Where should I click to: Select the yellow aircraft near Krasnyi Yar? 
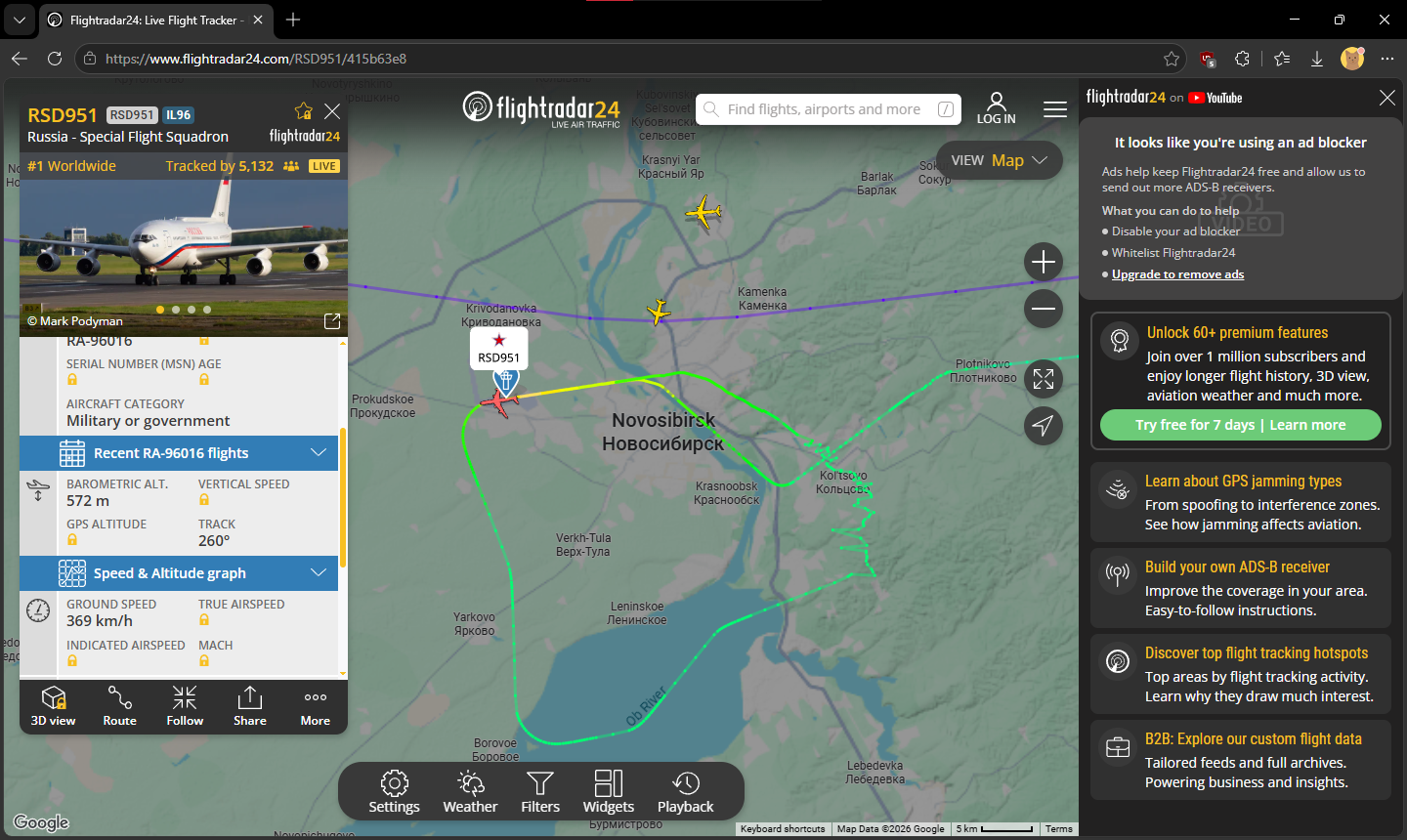(x=703, y=211)
